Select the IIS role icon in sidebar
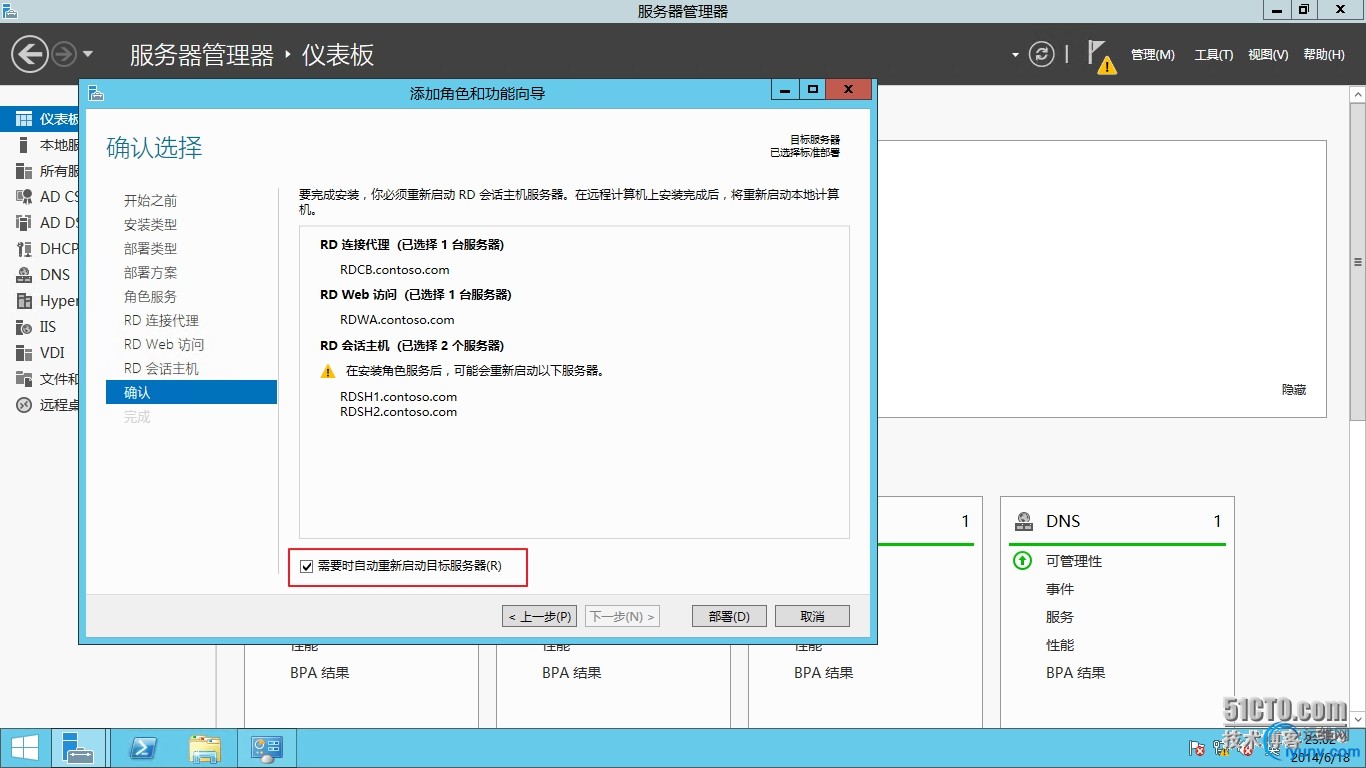1366x768 pixels. (24, 327)
